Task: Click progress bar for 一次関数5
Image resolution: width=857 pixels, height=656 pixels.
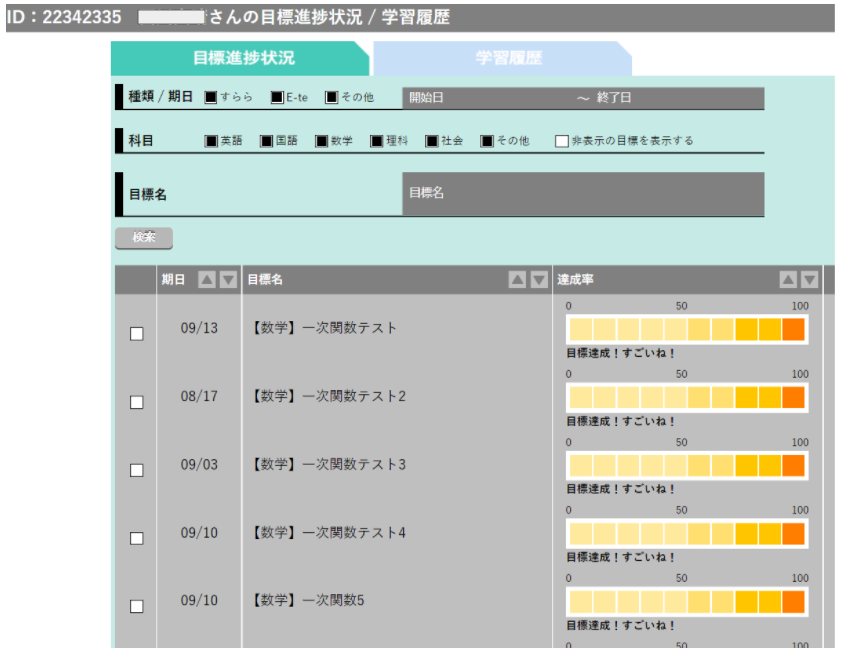Action: pyautogui.click(x=687, y=602)
